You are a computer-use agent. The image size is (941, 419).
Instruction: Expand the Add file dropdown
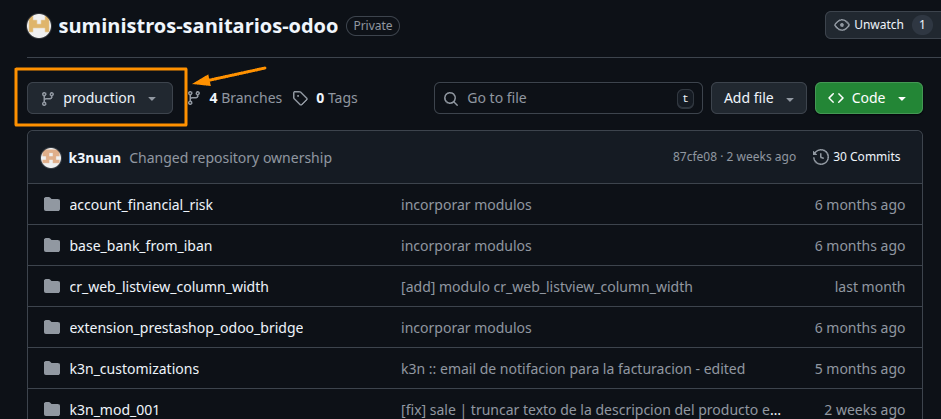pos(758,98)
